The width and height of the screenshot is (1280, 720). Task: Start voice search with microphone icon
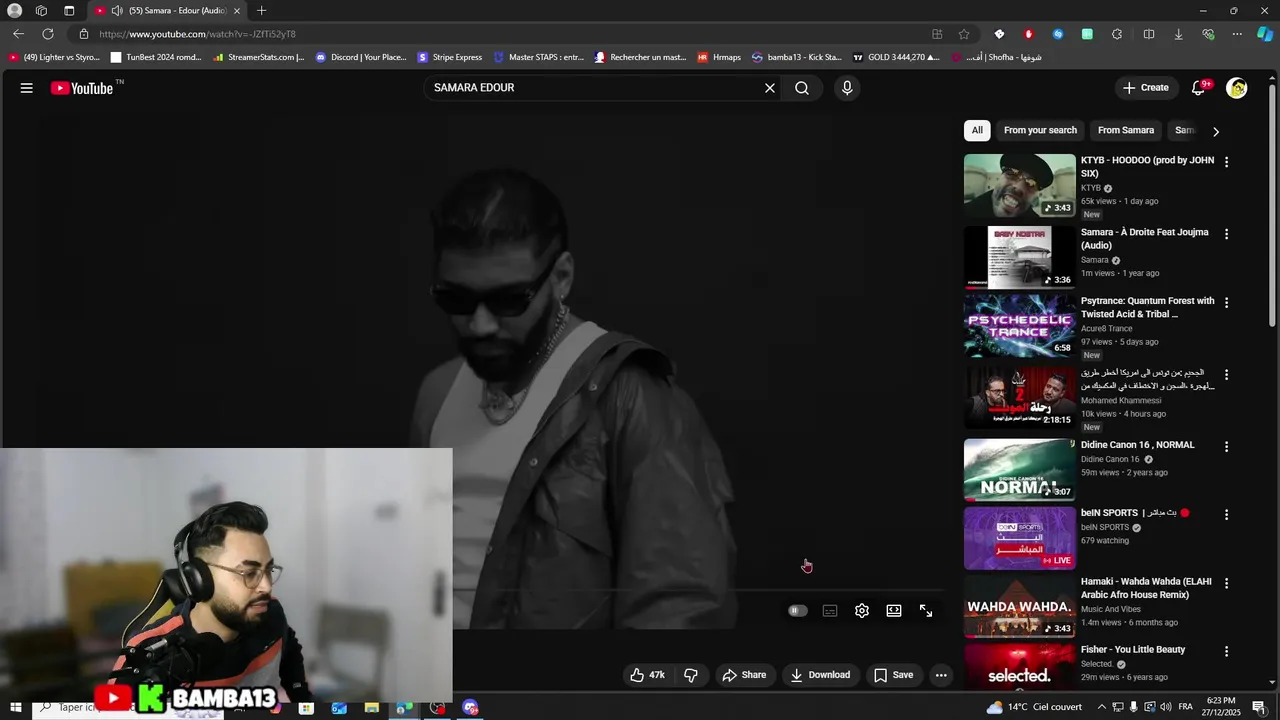tap(847, 88)
